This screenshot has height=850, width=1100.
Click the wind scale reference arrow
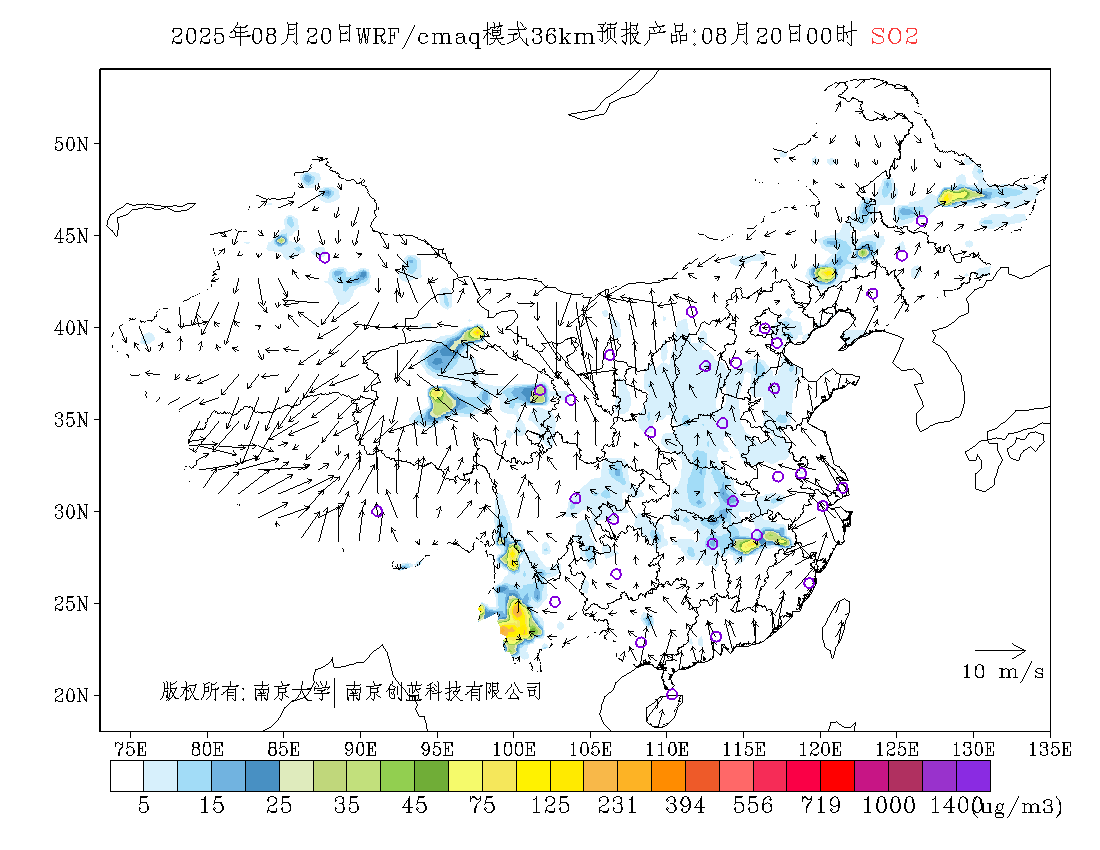tap(1000, 650)
